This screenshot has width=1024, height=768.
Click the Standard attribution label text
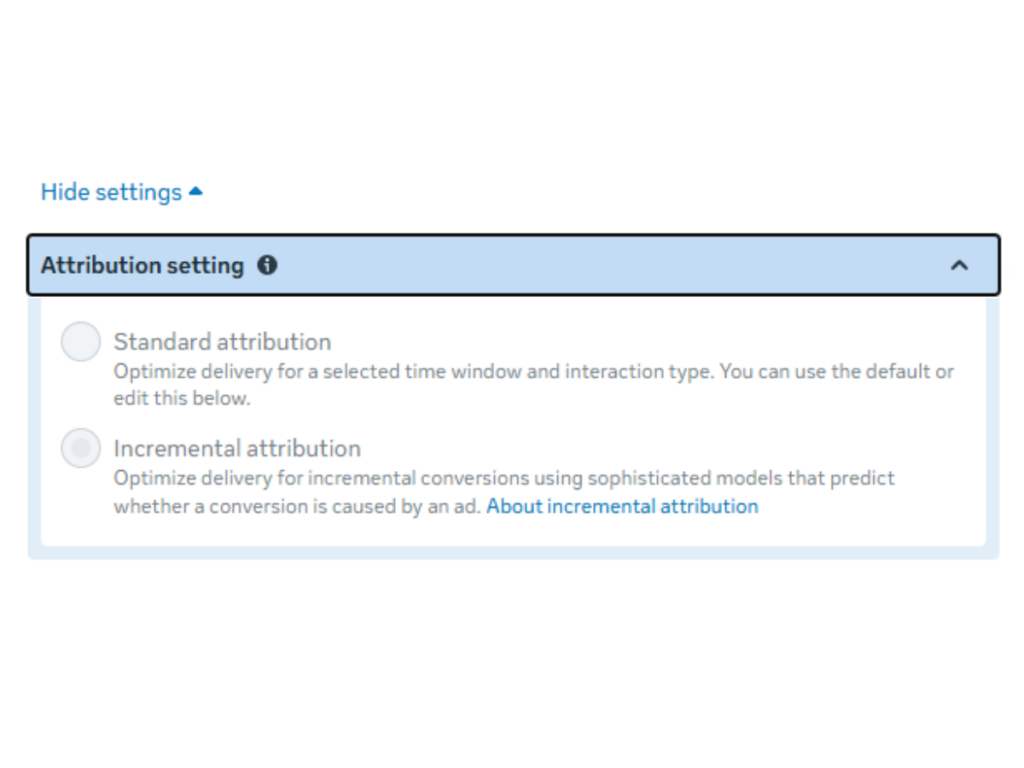222,342
